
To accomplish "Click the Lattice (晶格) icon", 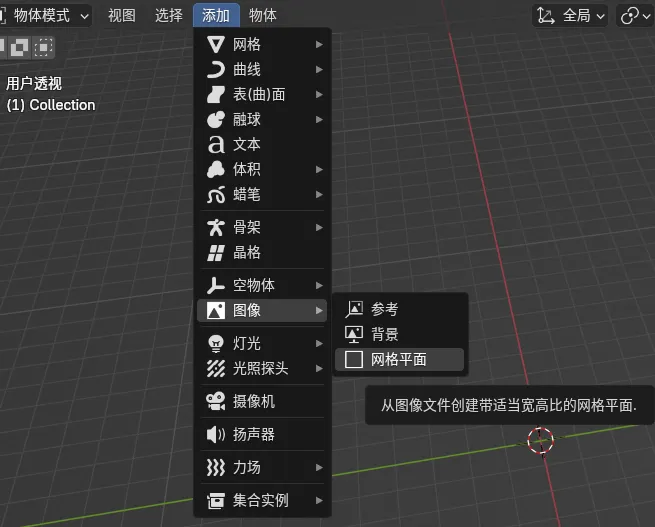I will 216,252.
